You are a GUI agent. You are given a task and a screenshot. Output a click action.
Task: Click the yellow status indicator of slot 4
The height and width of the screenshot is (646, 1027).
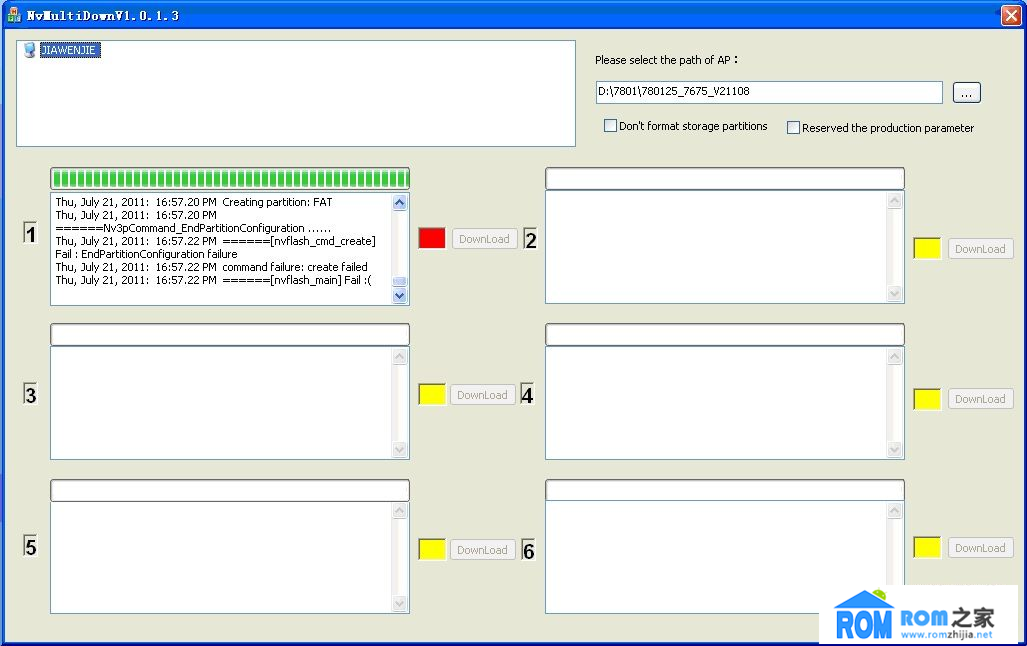point(927,399)
